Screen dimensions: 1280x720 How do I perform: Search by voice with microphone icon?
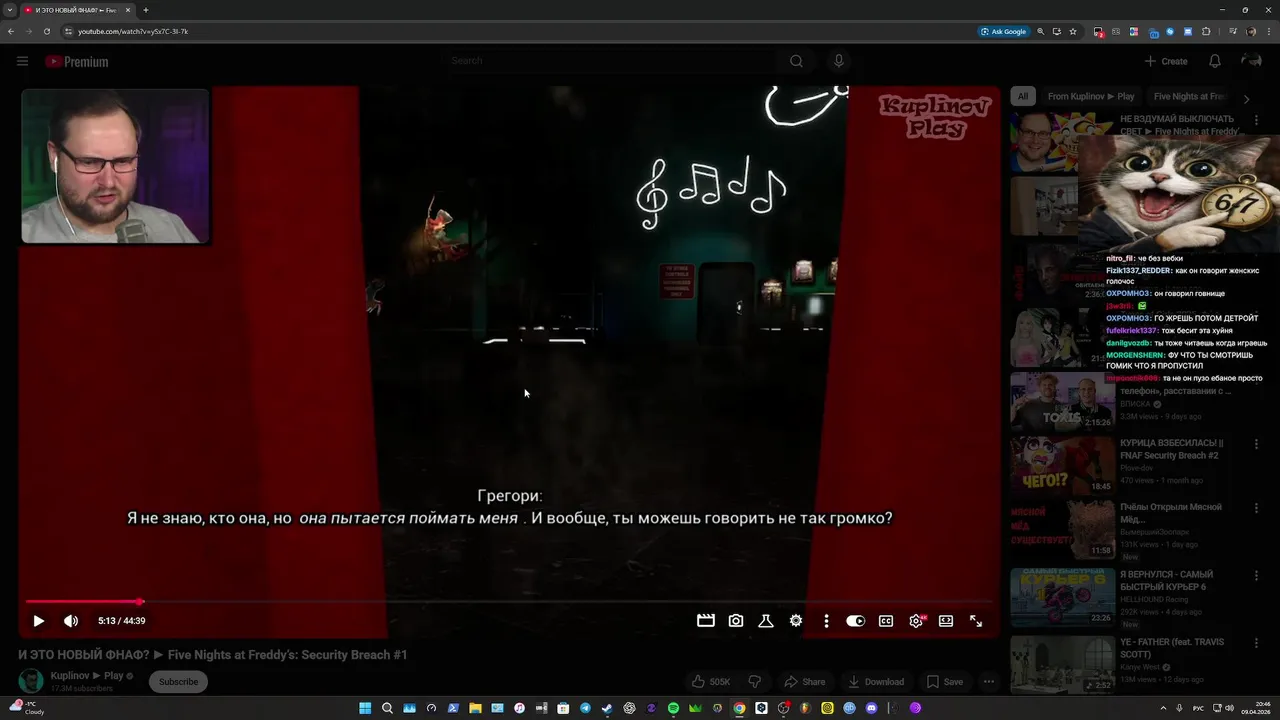click(x=839, y=61)
